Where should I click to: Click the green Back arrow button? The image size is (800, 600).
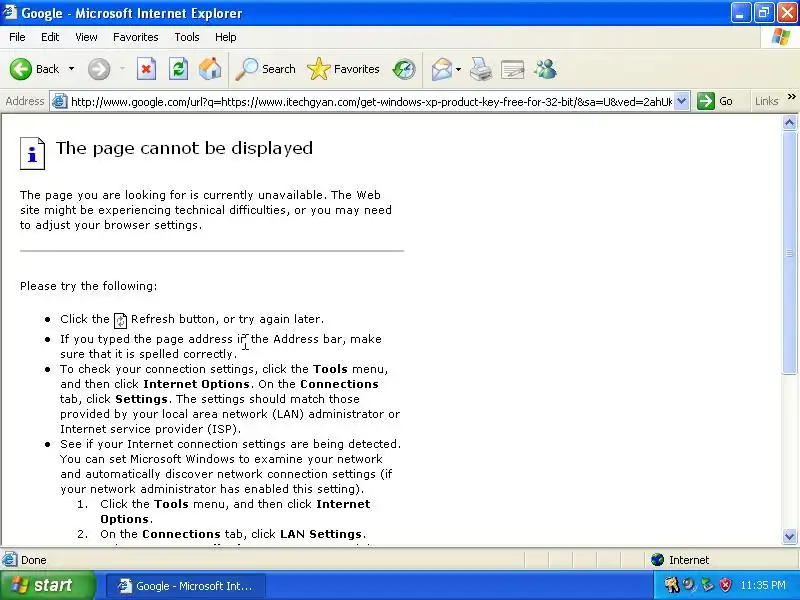[x=21, y=69]
